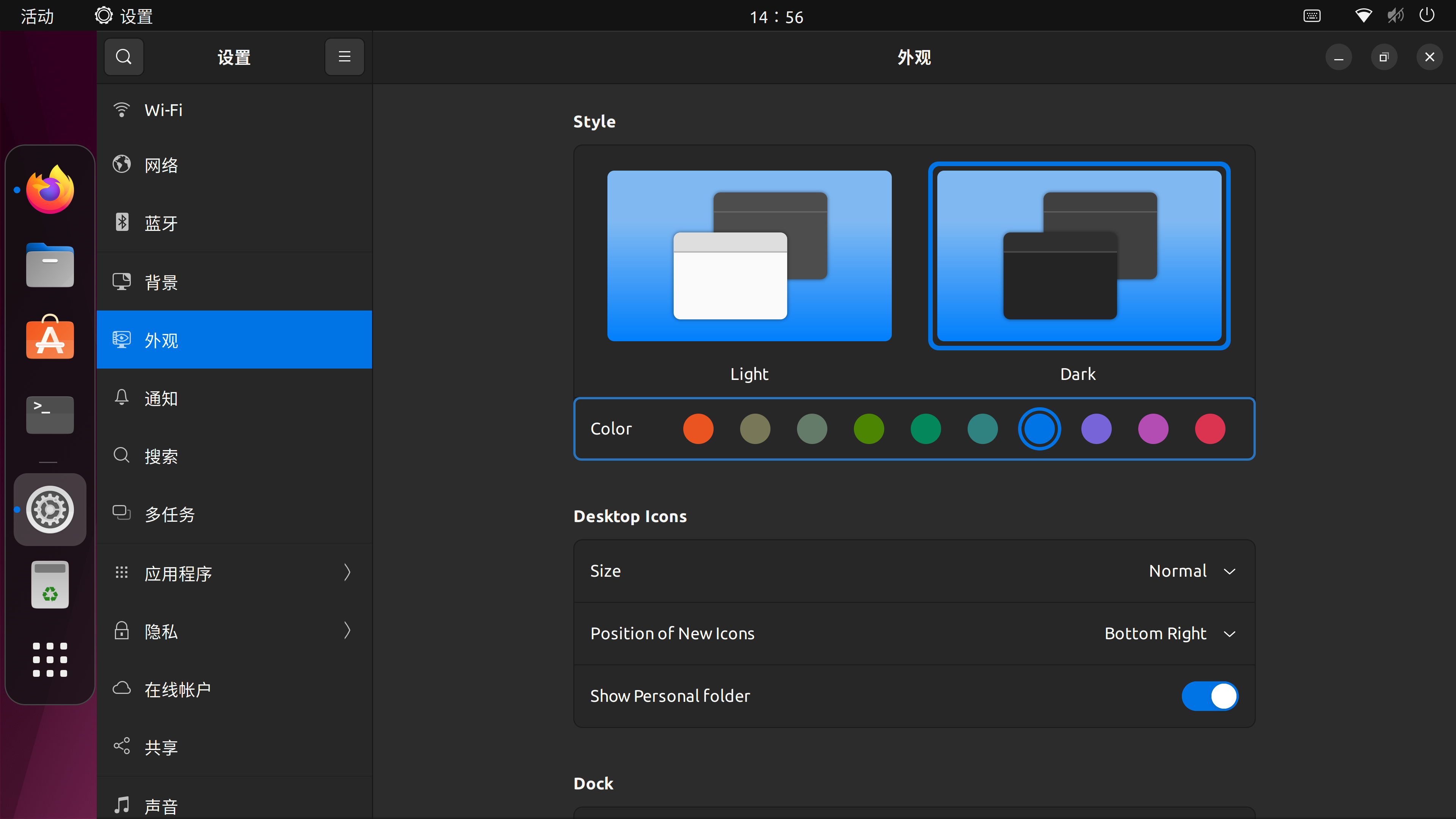This screenshot has width=1456, height=819.
Task: Open Position of New Icons dropdown
Action: click(x=1169, y=634)
